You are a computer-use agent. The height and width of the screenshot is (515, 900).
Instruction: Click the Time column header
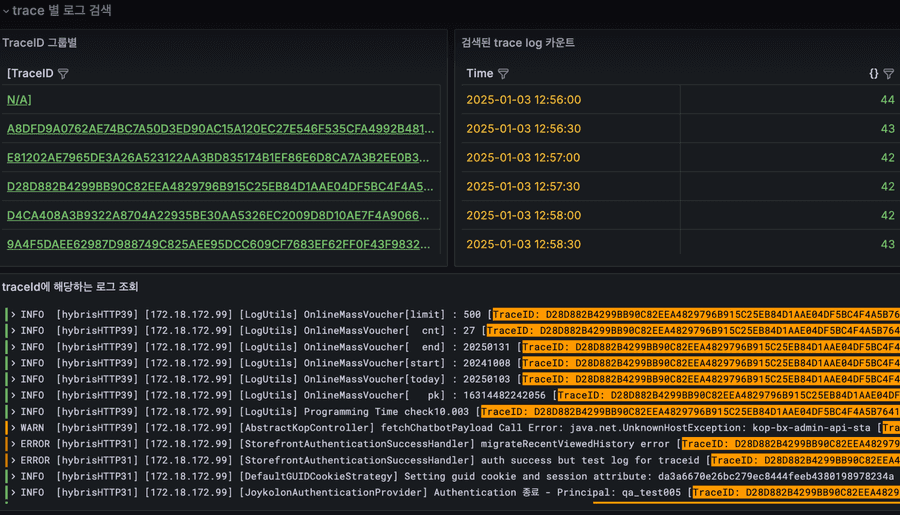pyautogui.click(x=480, y=73)
